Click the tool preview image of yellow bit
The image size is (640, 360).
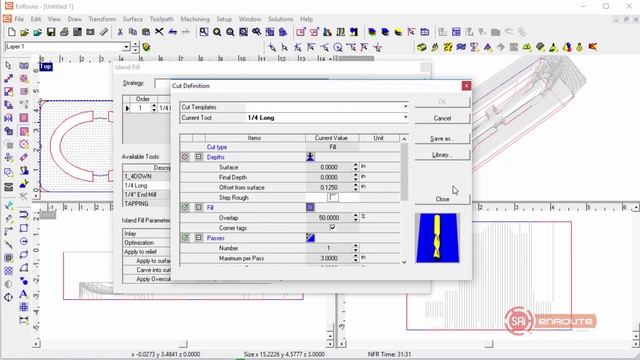click(437, 238)
